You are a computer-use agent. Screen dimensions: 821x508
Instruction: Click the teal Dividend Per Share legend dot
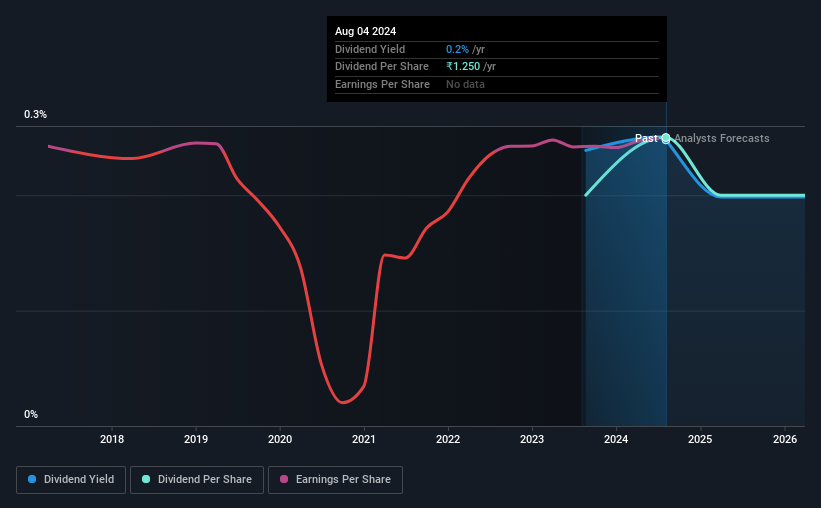point(146,479)
